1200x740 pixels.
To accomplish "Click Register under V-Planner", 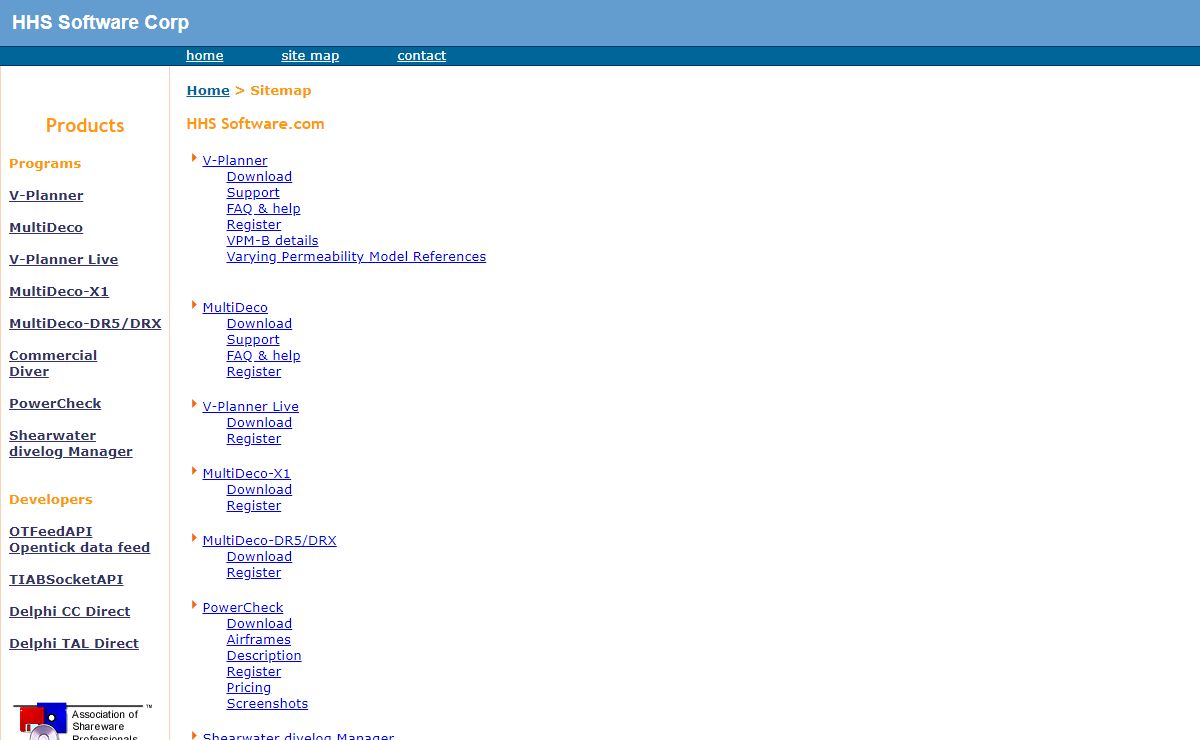I will (254, 224).
